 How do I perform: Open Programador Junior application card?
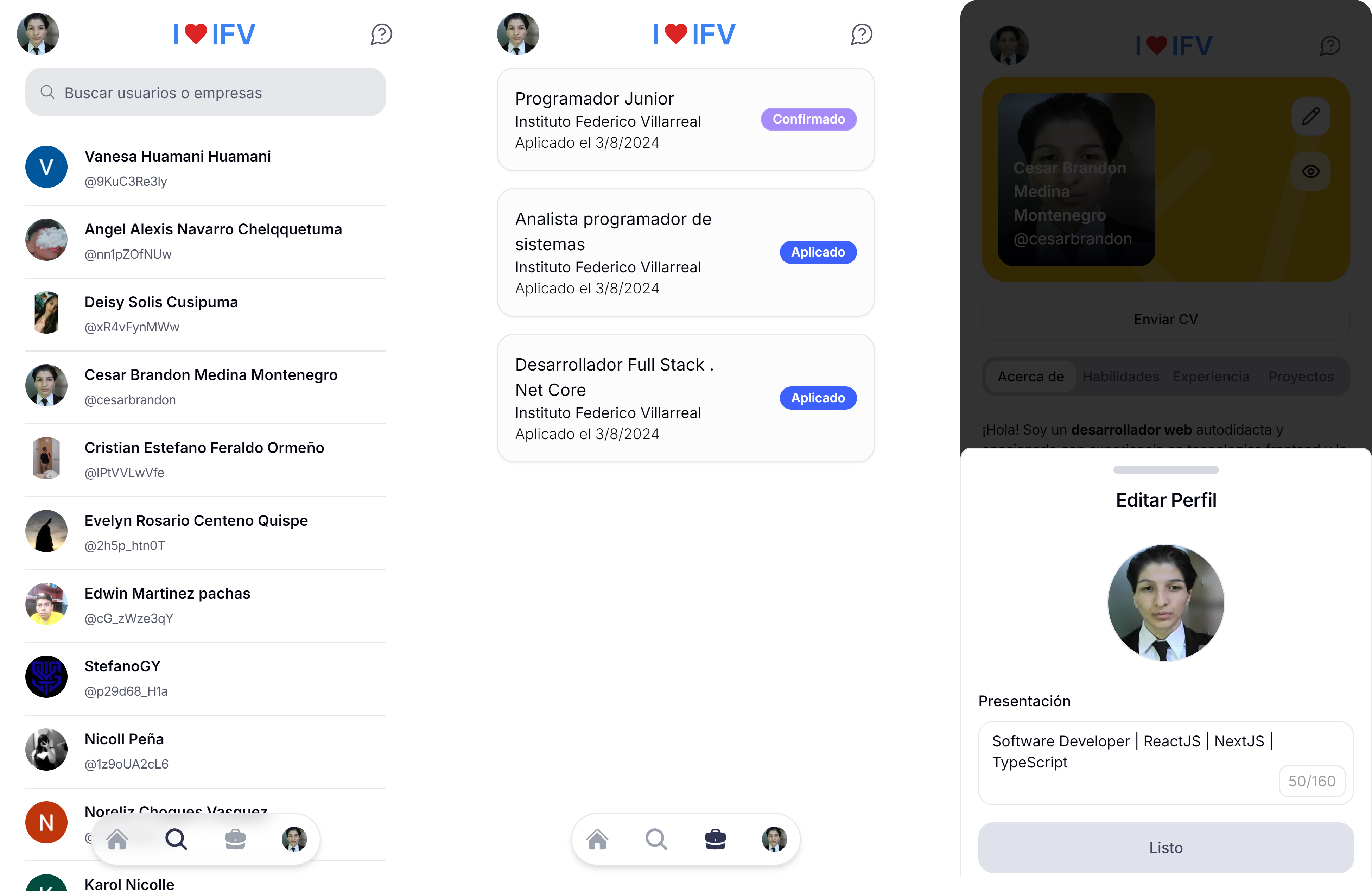click(x=685, y=119)
